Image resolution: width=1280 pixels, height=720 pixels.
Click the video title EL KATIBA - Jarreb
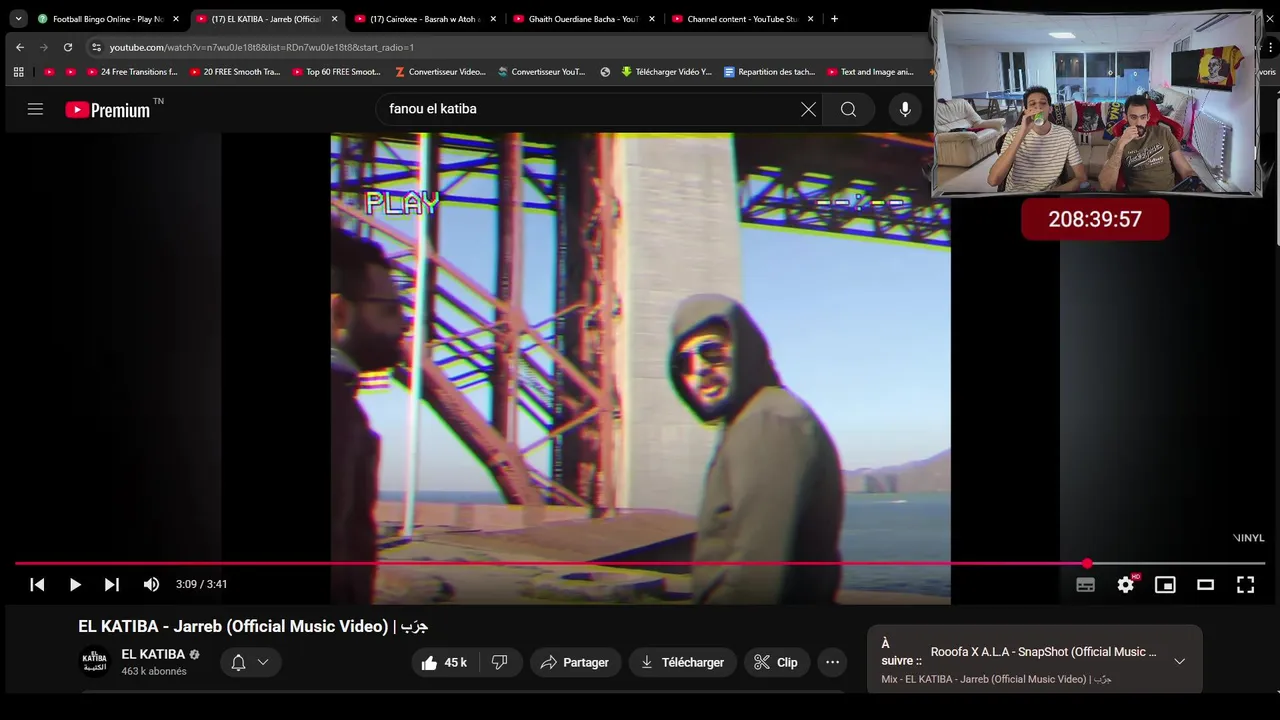click(253, 626)
